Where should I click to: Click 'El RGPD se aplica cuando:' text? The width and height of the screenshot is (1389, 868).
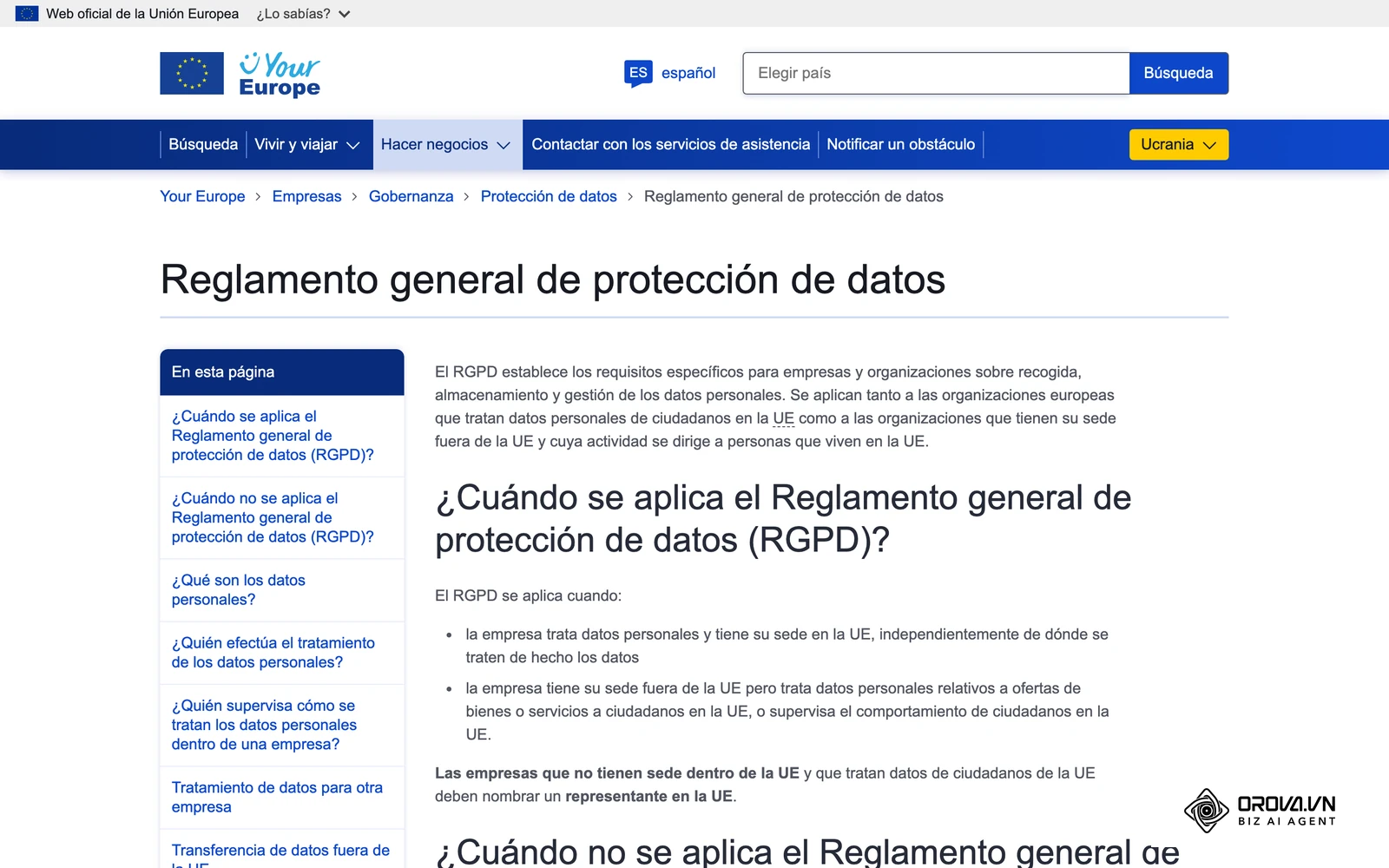coord(528,595)
